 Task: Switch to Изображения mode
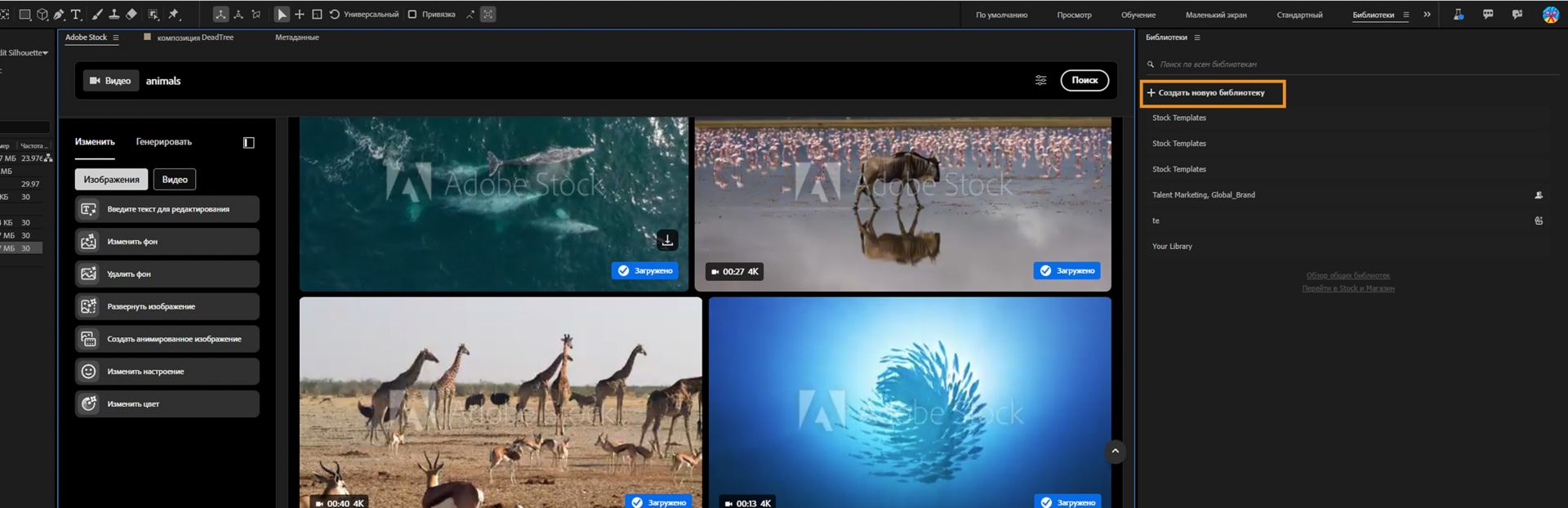tap(111, 180)
